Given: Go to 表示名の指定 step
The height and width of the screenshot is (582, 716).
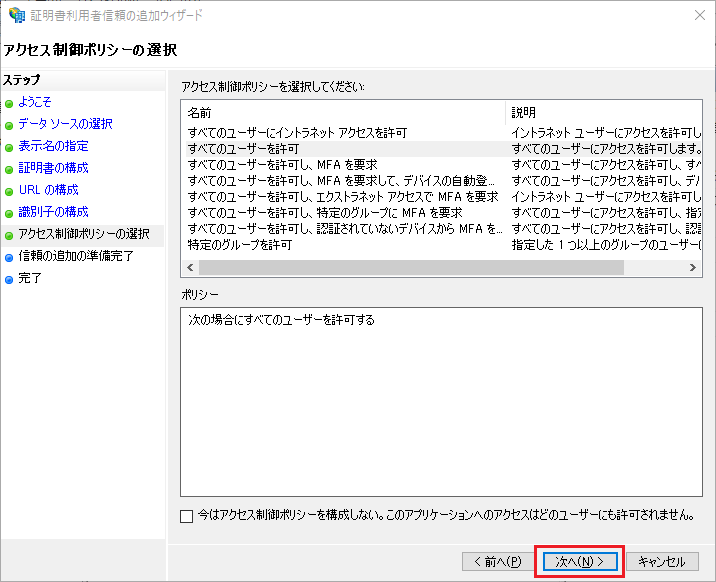Looking at the screenshot, I should click(x=53, y=146).
